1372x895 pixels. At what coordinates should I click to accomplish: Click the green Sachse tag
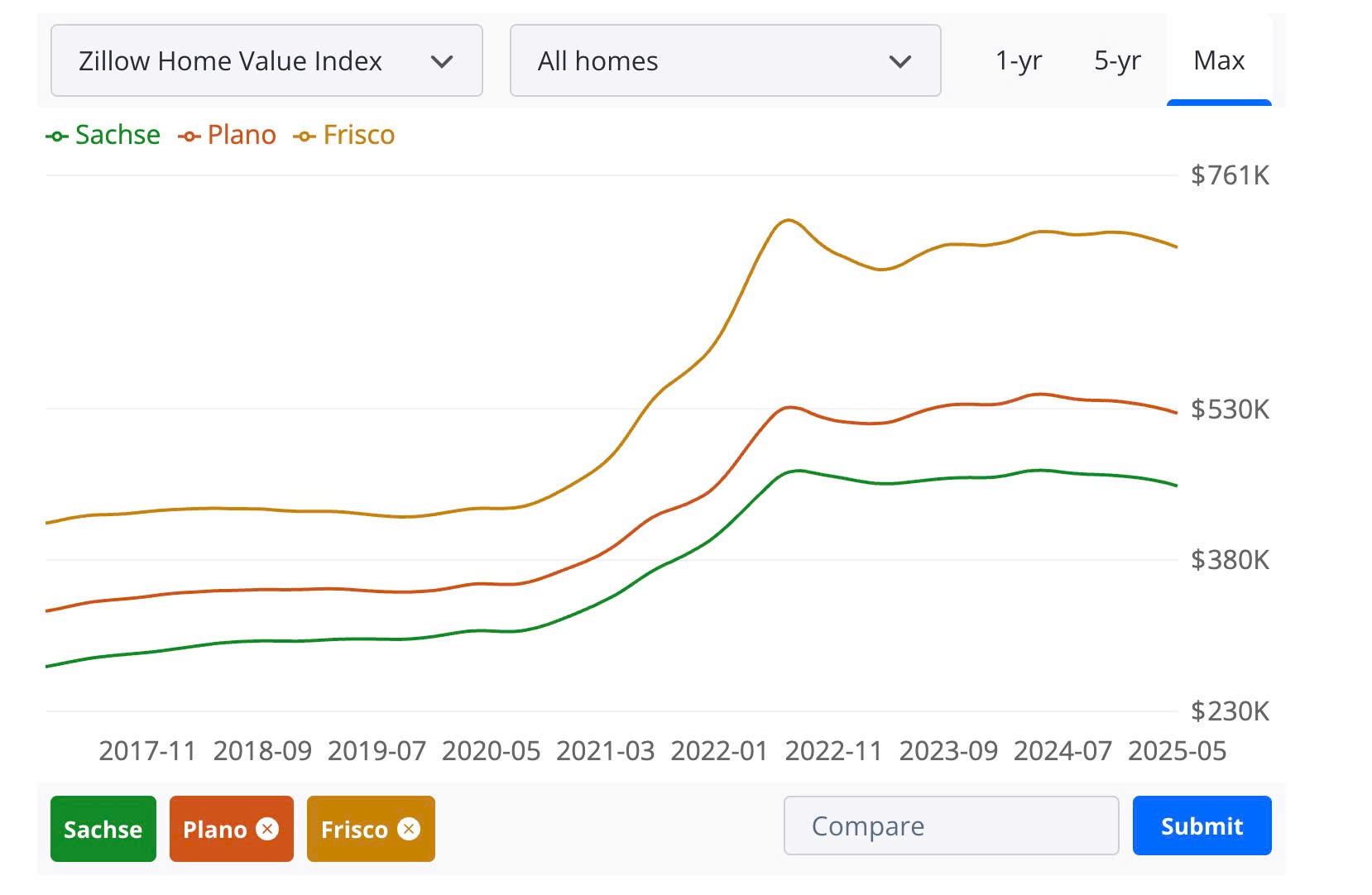[x=103, y=829]
